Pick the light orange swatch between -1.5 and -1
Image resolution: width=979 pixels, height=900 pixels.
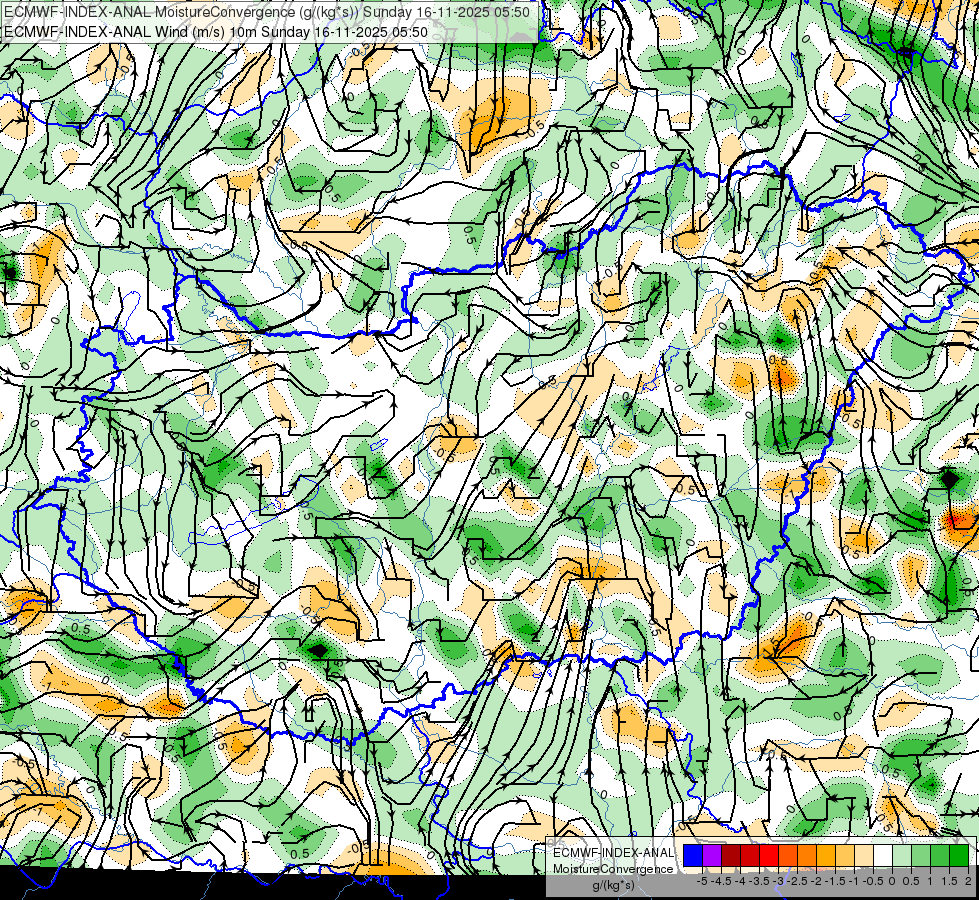coord(845,855)
